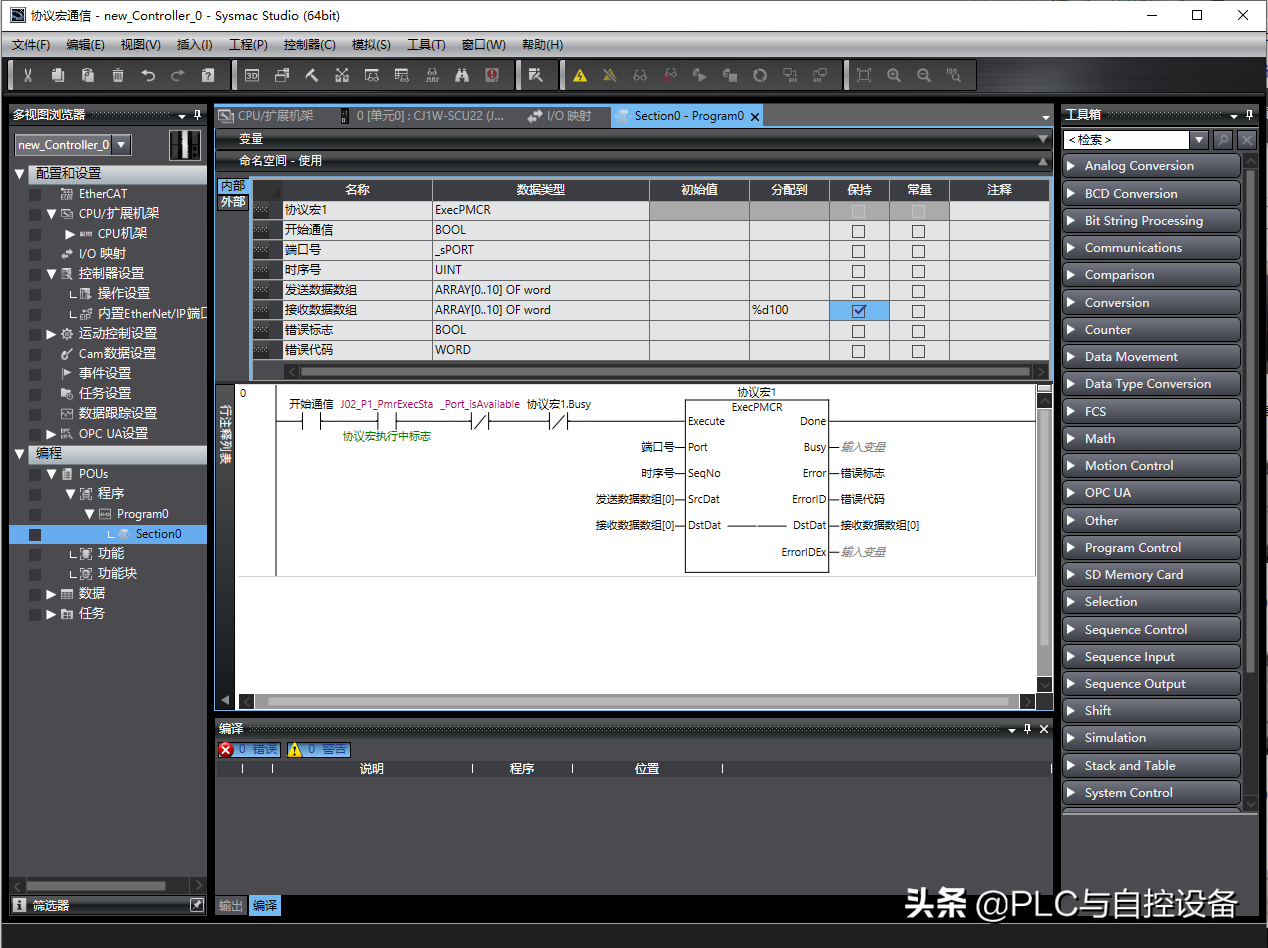
Task: Switch to the I/O 映射 tab
Action: coord(560,116)
